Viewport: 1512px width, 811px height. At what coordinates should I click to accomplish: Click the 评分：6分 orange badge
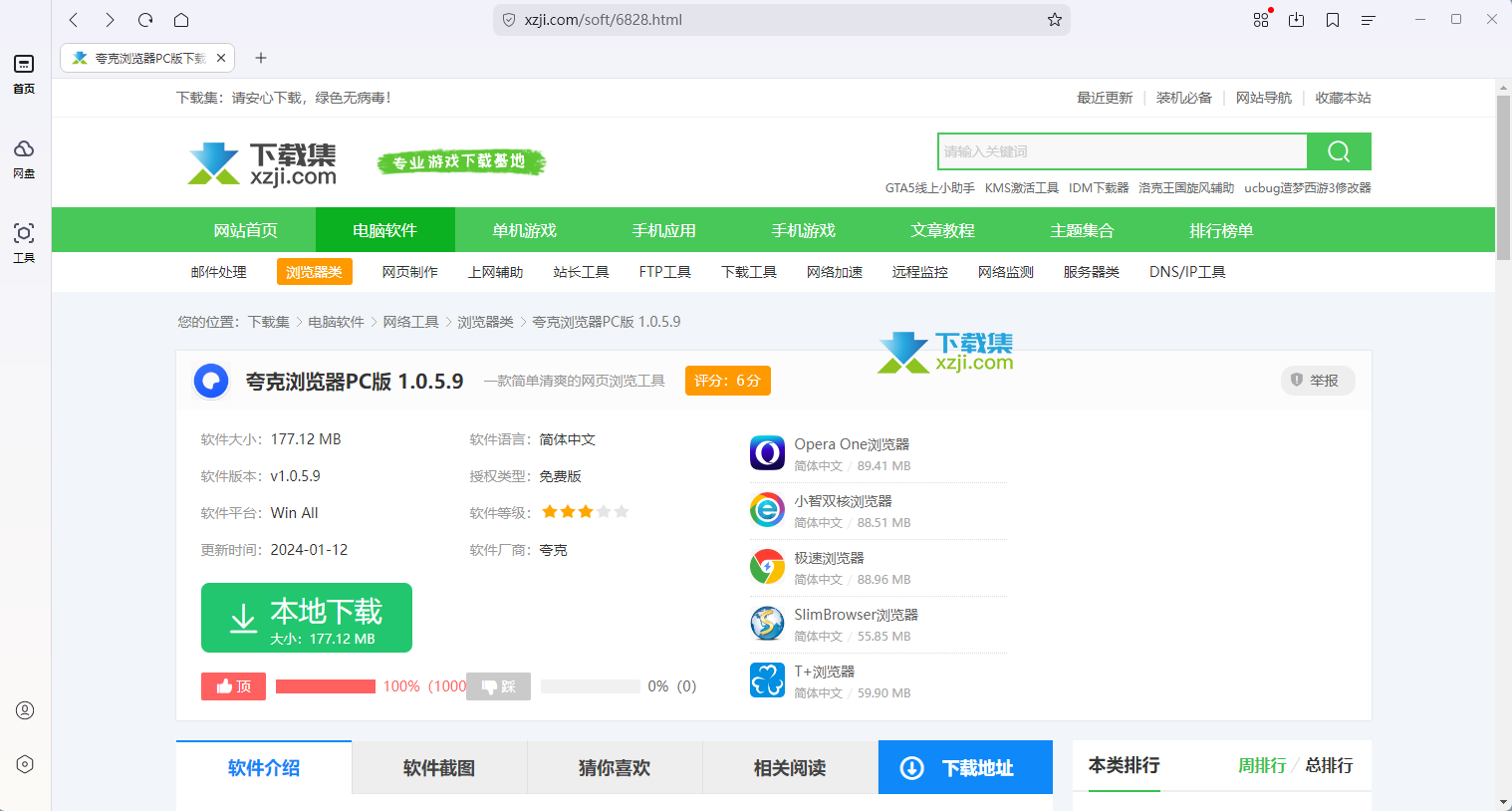[x=728, y=381]
